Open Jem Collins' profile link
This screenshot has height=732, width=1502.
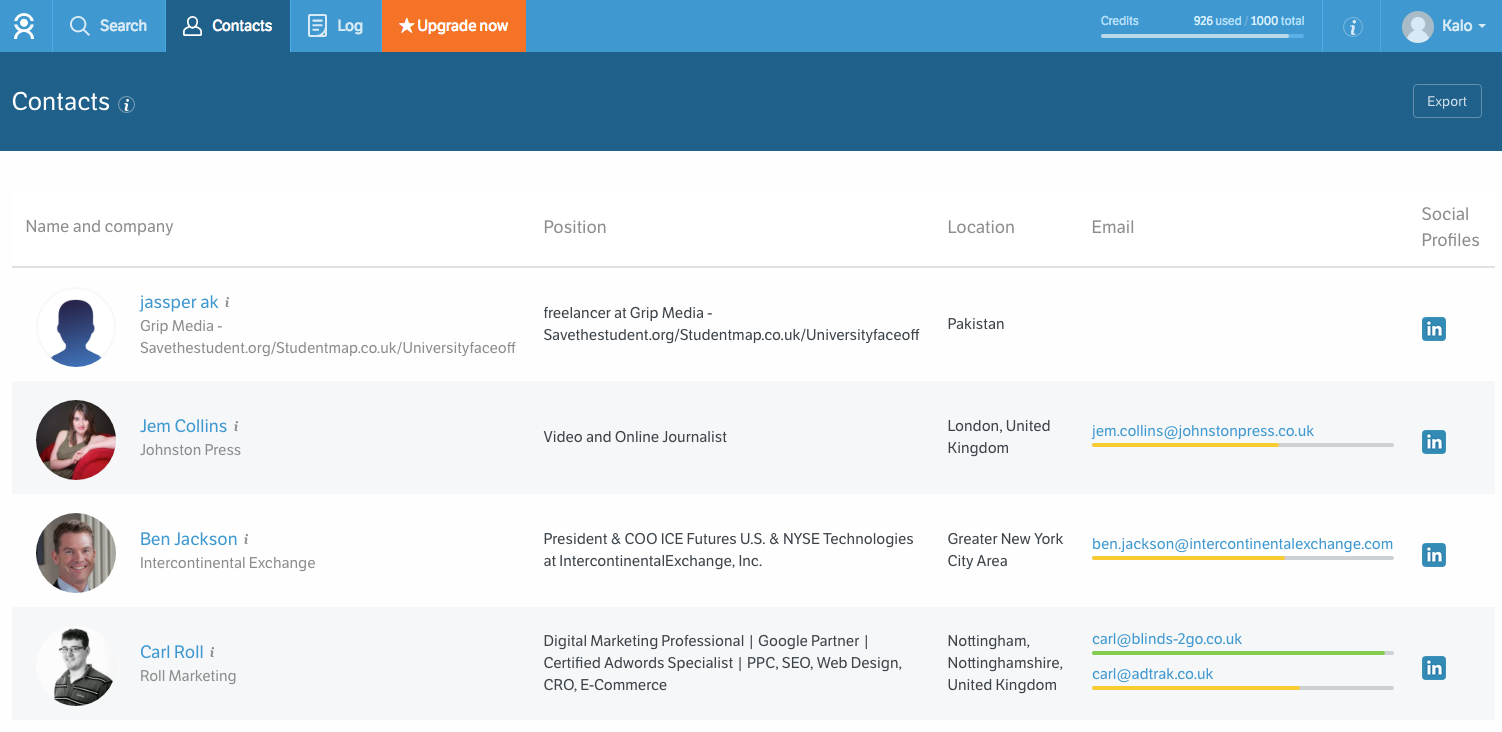pos(183,426)
